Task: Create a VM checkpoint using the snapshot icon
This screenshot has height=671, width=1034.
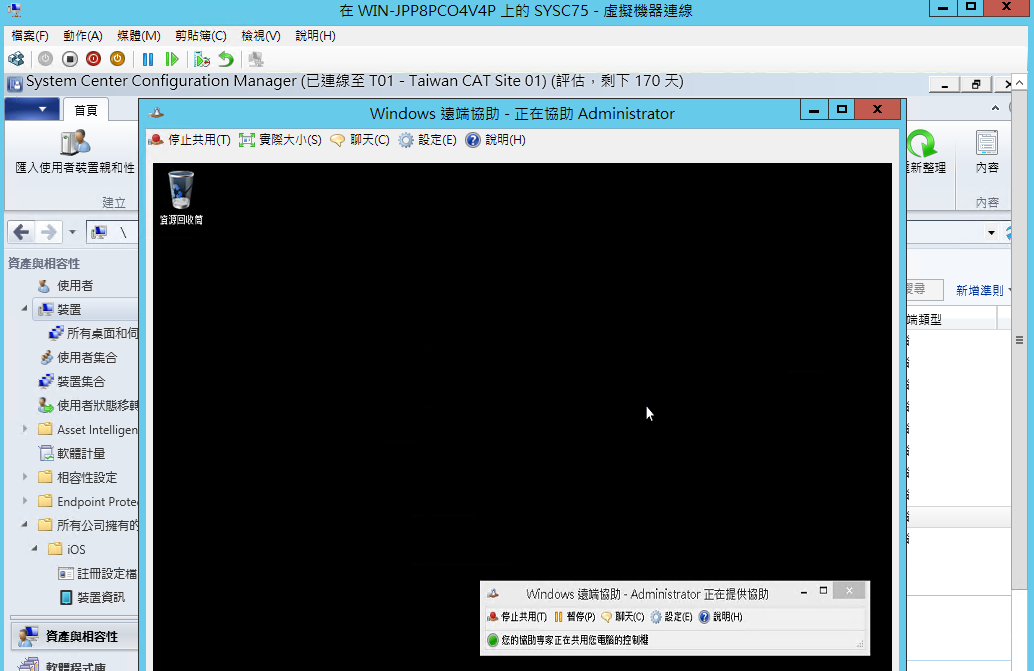Action: click(202, 59)
